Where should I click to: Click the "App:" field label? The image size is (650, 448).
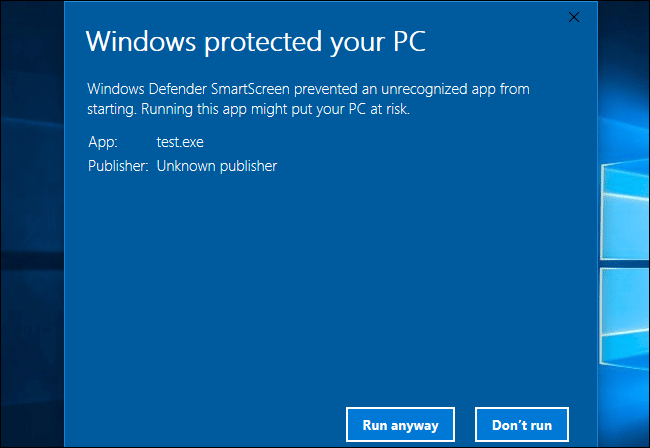click(x=103, y=142)
